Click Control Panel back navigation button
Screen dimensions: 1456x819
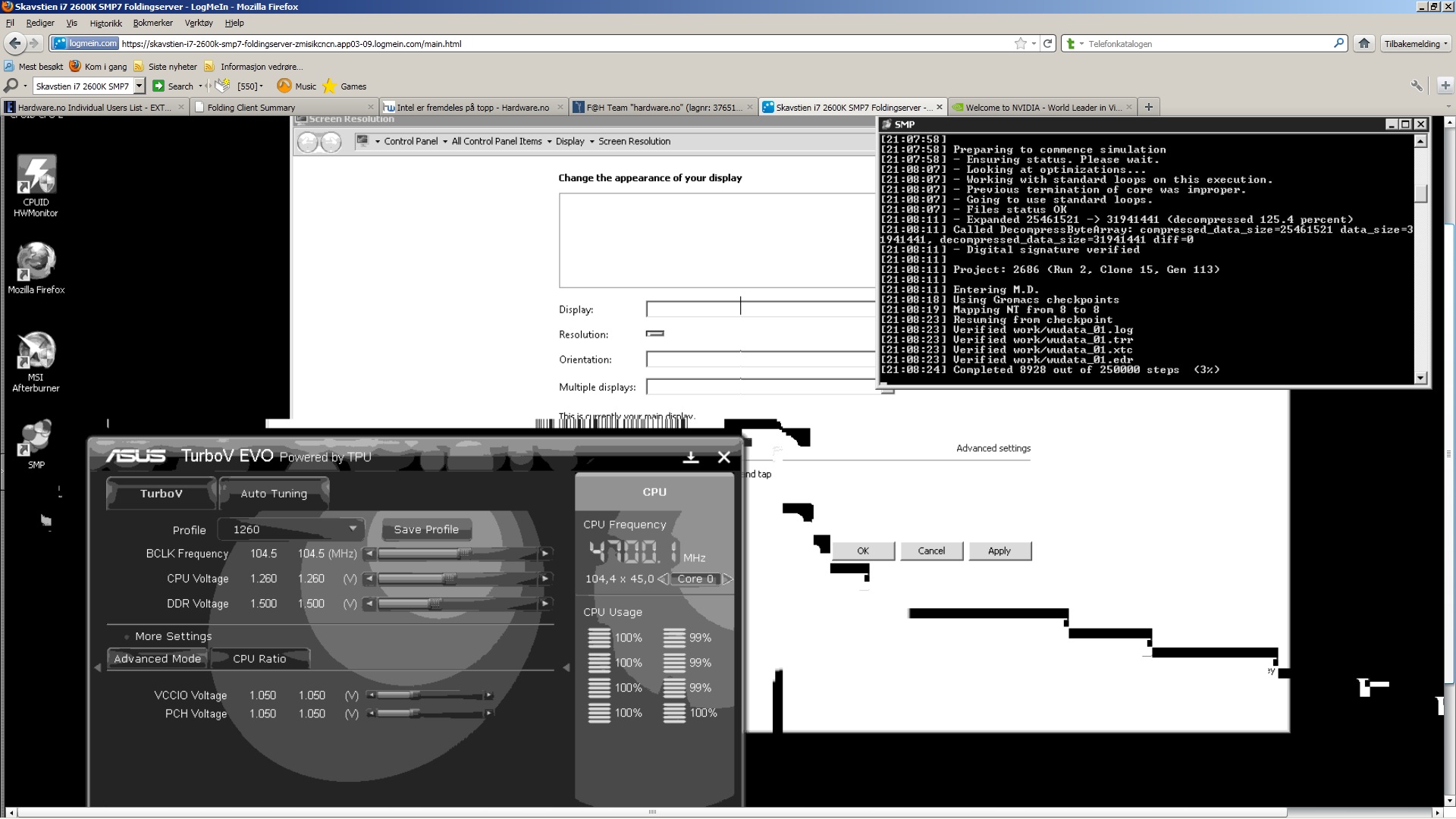pyautogui.click(x=308, y=142)
